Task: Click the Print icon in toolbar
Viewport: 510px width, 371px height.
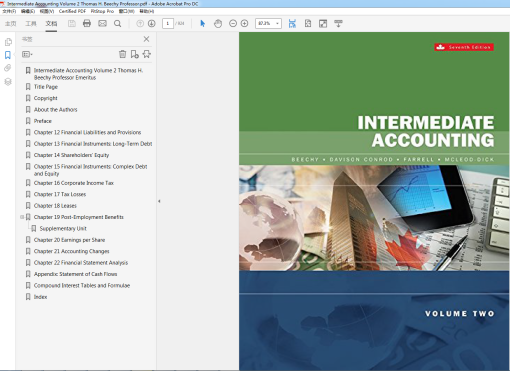Action: 87,23
